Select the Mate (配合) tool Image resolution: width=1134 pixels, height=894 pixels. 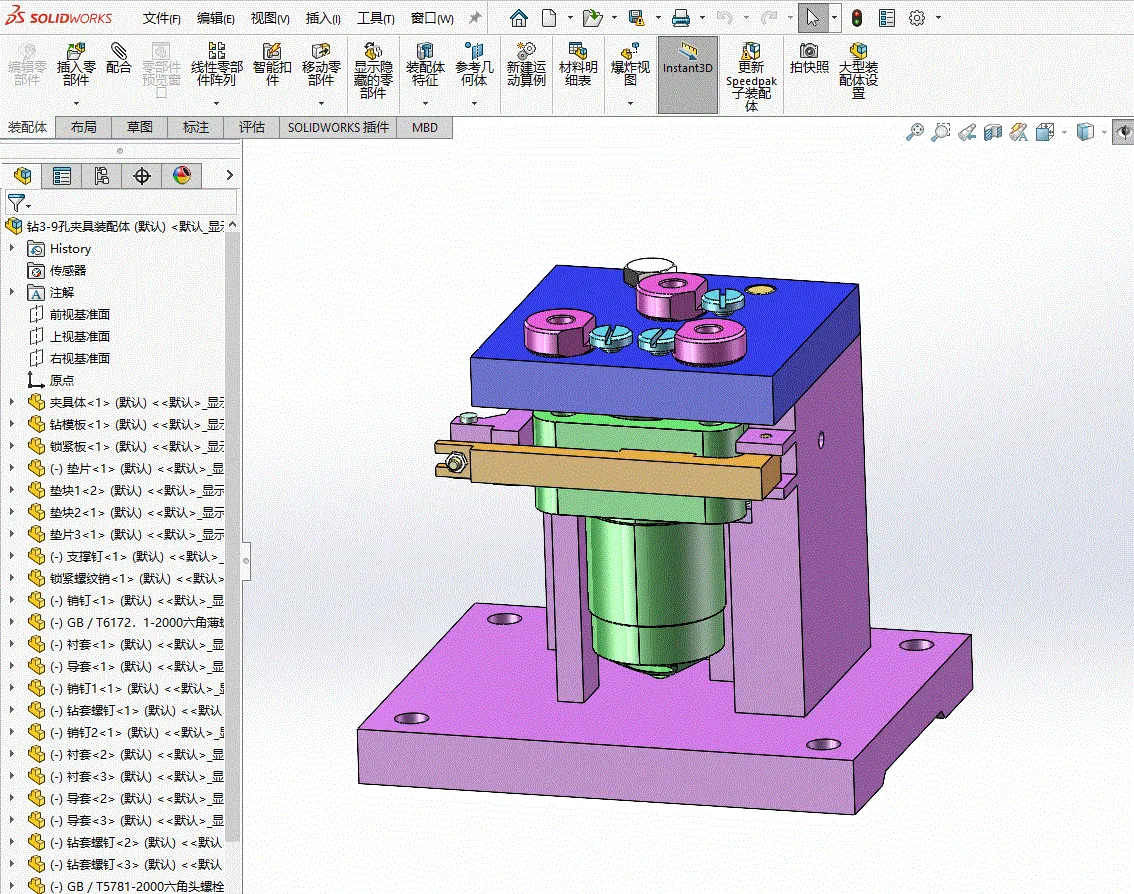pyautogui.click(x=119, y=59)
